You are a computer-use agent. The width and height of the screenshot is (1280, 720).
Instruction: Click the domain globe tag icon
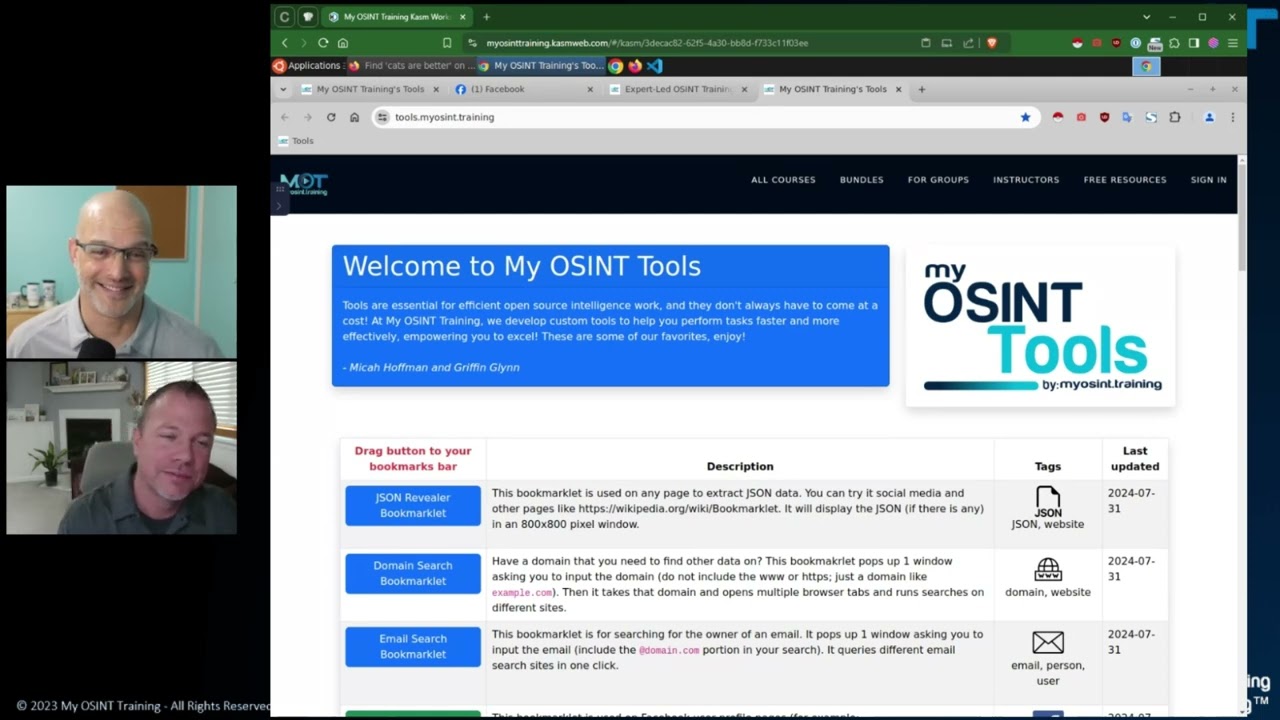click(1048, 569)
